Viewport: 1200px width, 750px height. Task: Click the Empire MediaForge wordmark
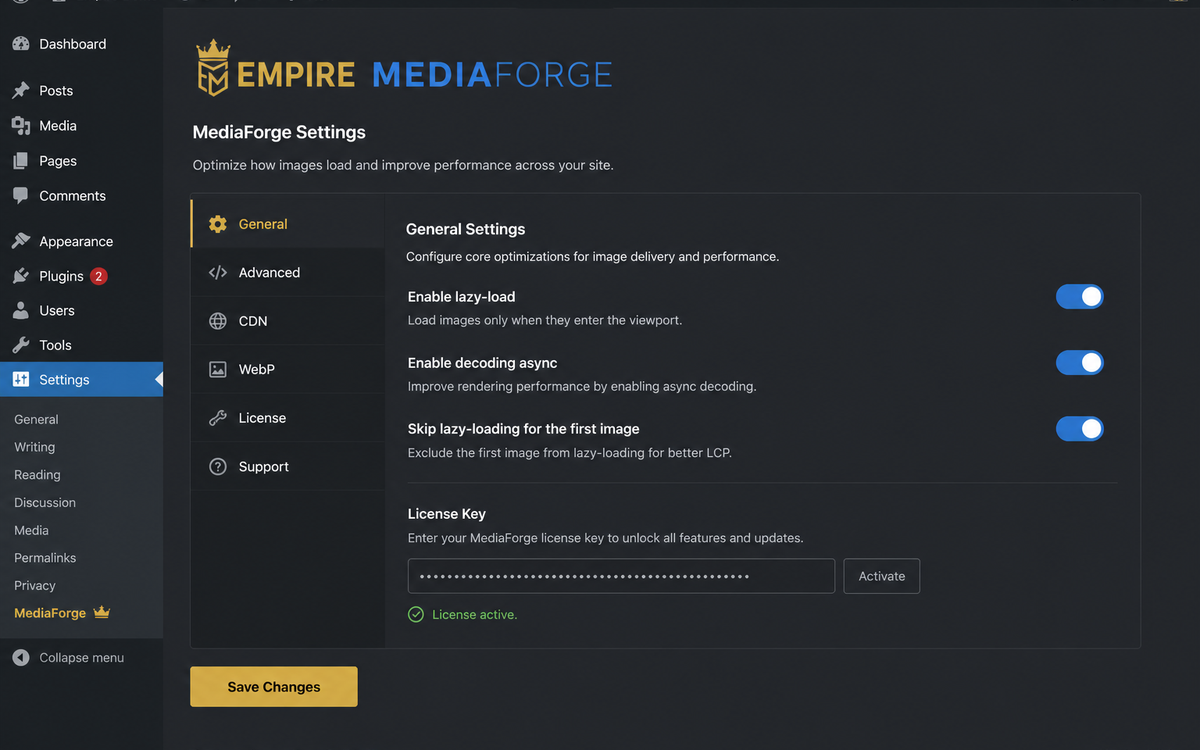(425, 75)
